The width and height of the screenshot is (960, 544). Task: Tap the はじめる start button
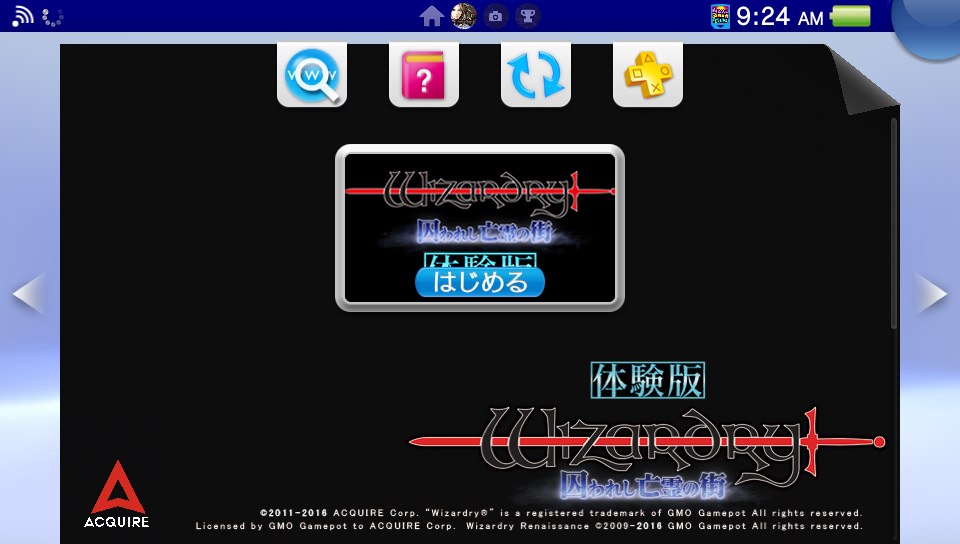click(479, 282)
